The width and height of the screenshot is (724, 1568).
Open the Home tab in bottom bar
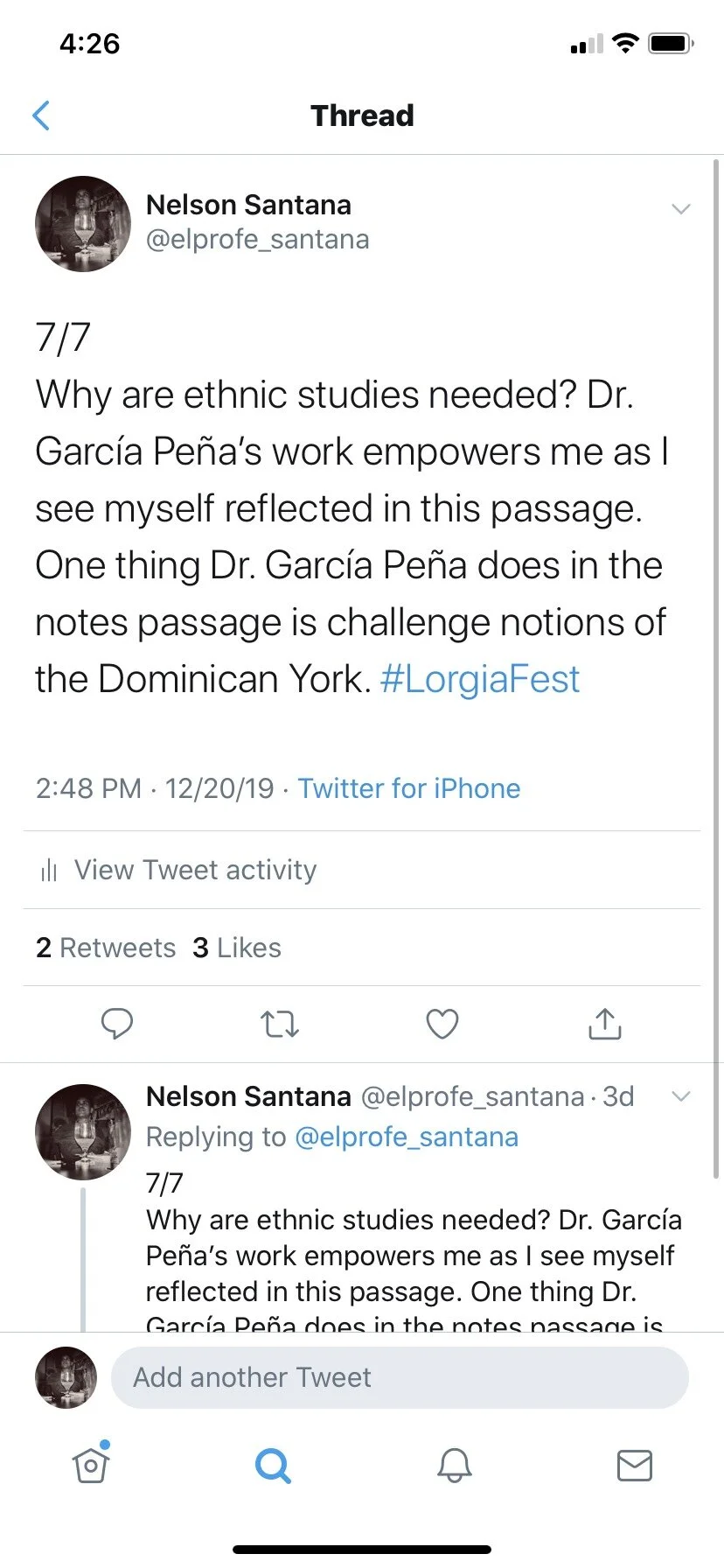[91, 1464]
